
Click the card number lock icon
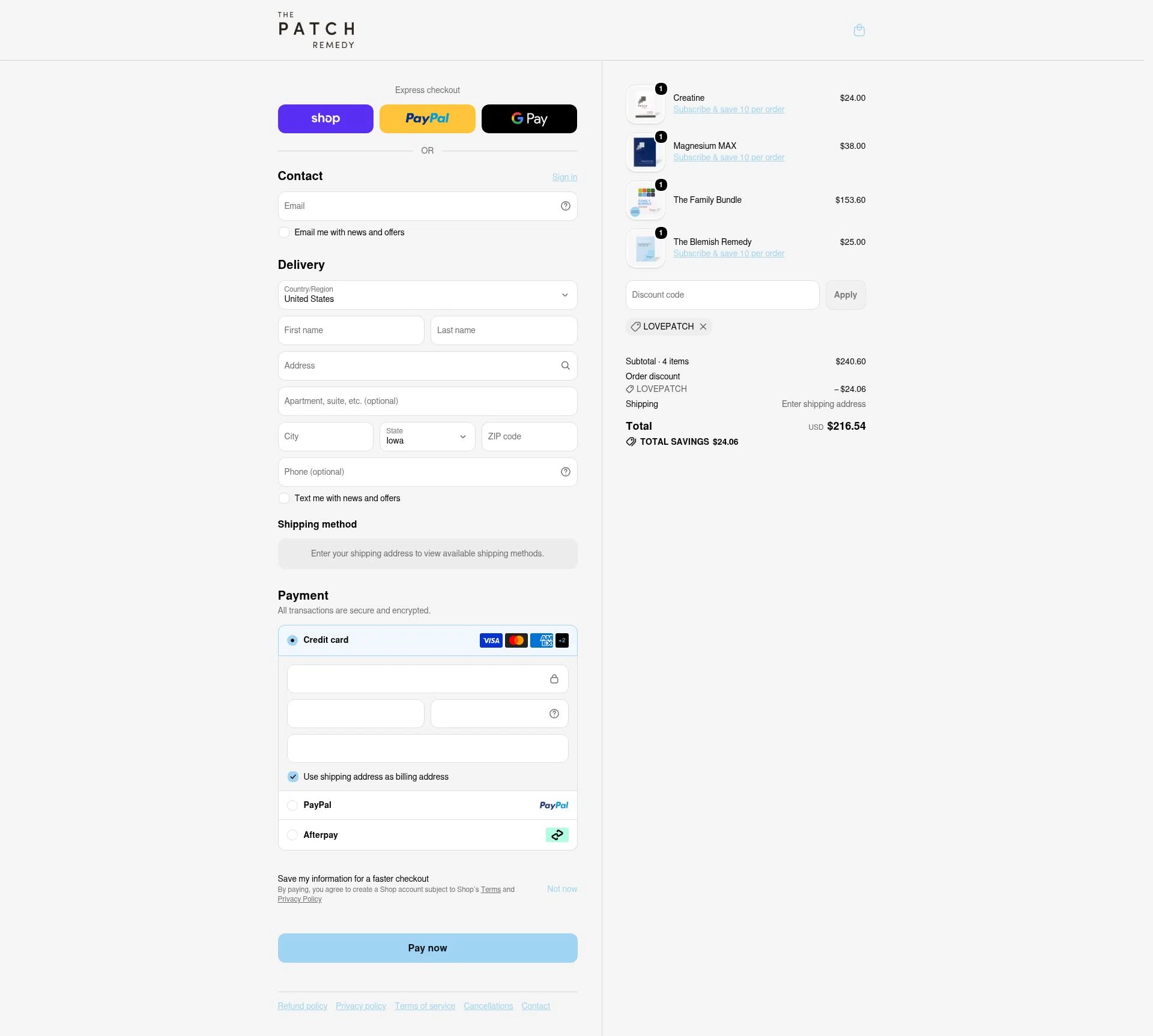[554, 679]
